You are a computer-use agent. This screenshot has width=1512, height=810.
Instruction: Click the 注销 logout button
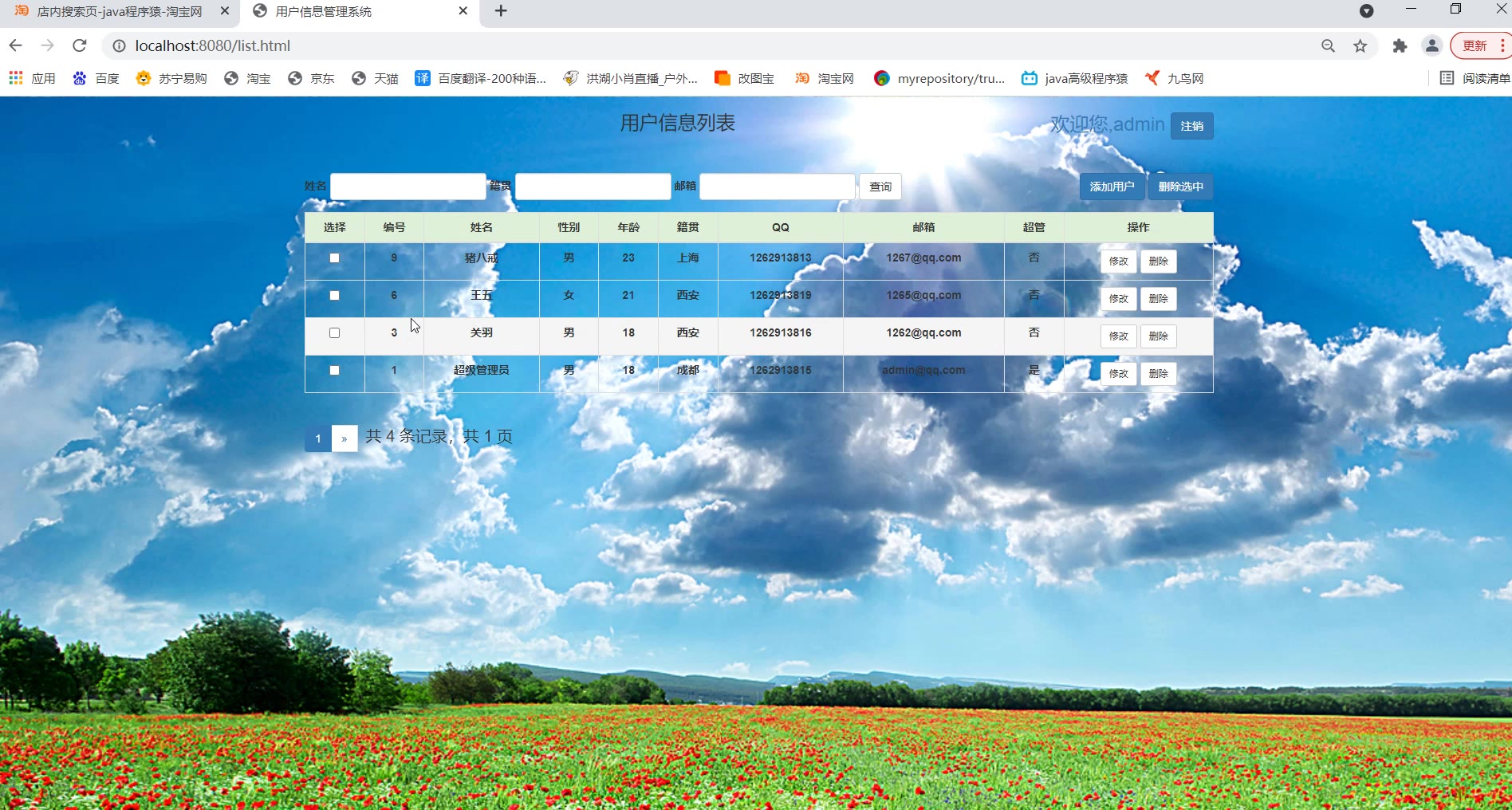1192,126
